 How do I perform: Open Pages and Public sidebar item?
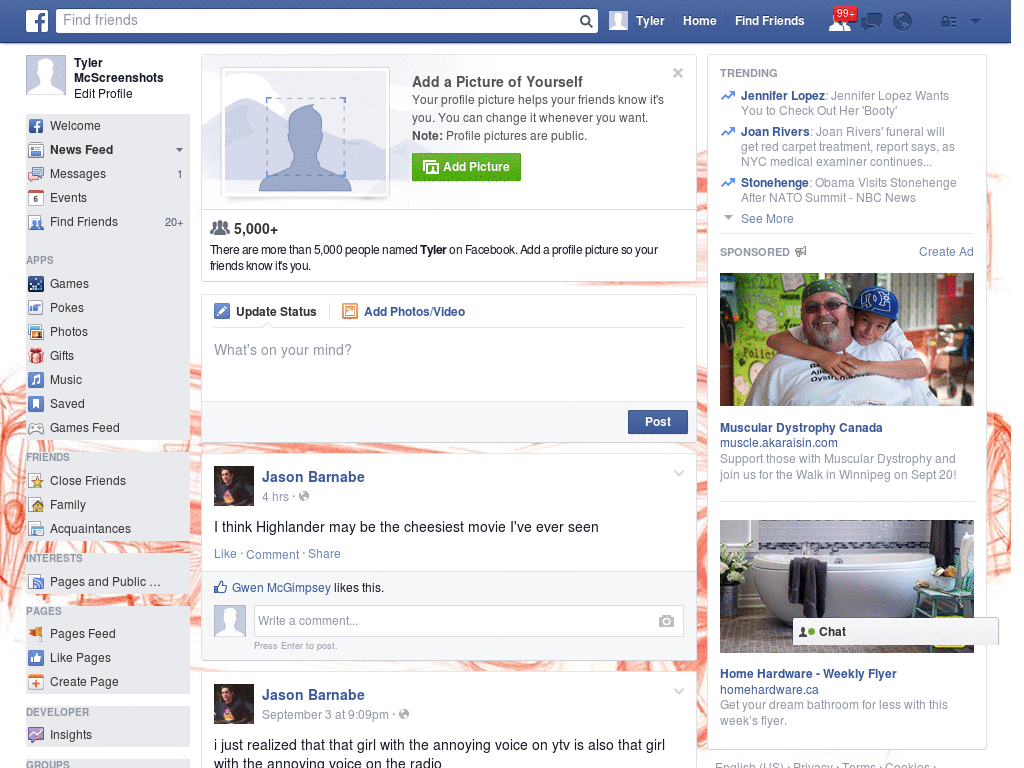[106, 582]
